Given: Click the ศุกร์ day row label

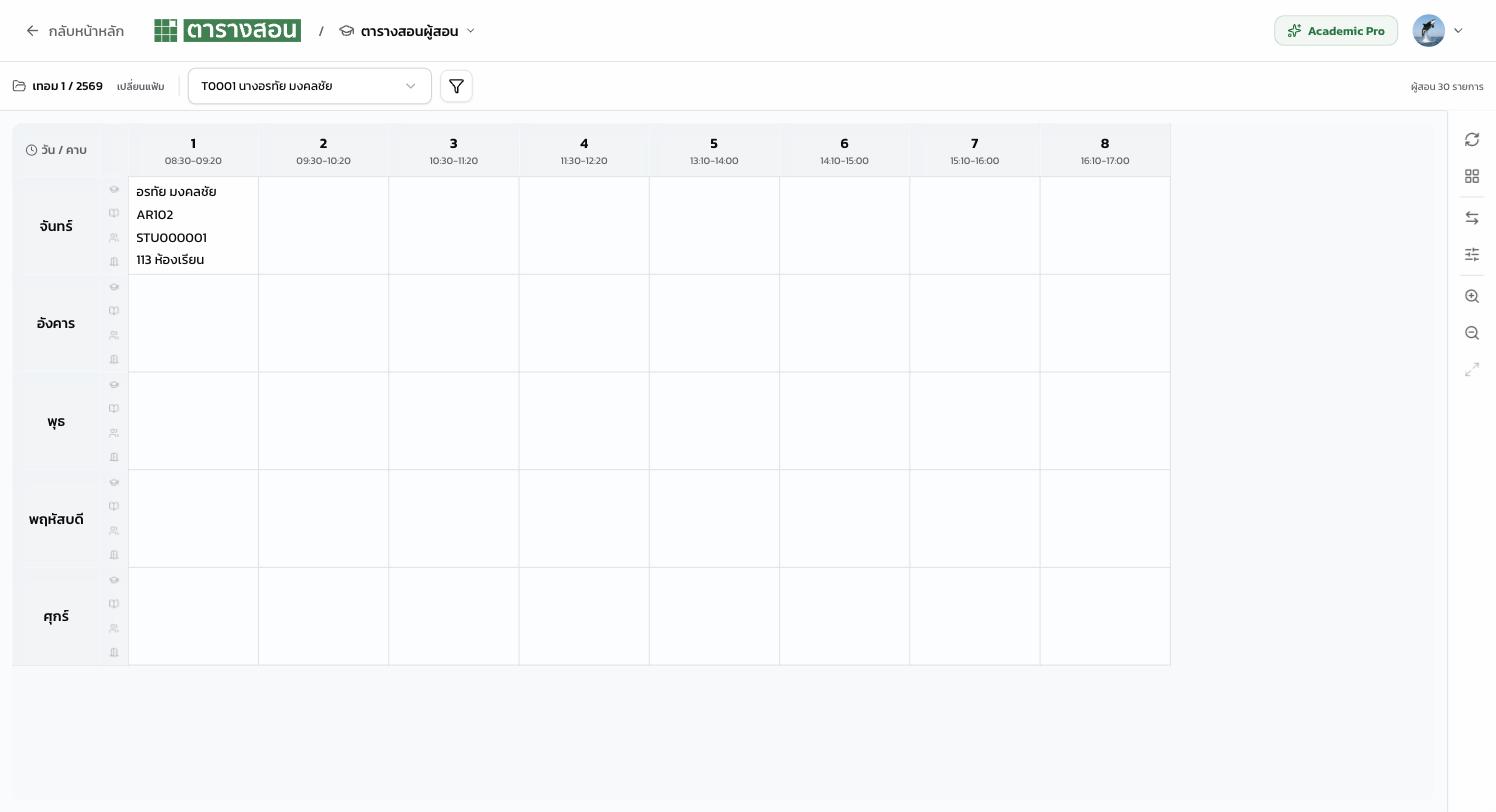Looking at the screenshot, I should pos(56,617).
